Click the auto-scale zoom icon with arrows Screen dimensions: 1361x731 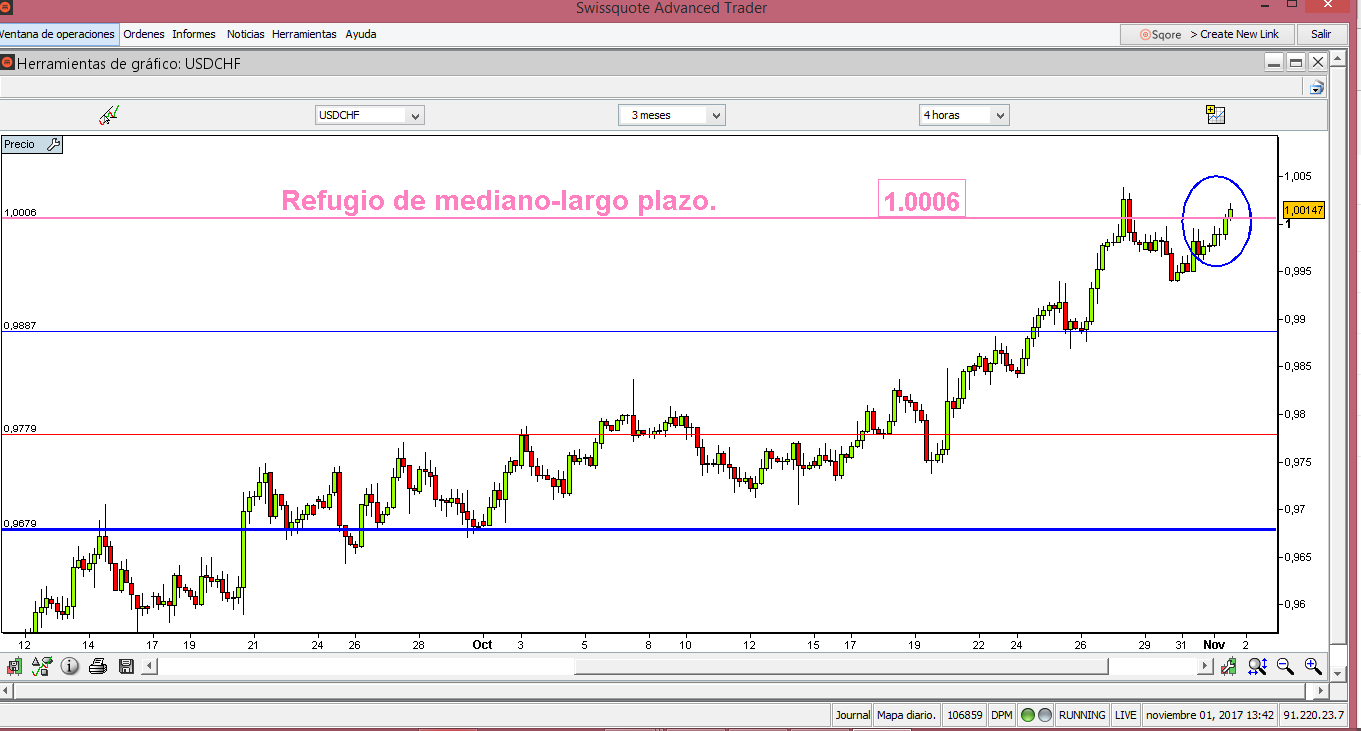pos(1257,666)
